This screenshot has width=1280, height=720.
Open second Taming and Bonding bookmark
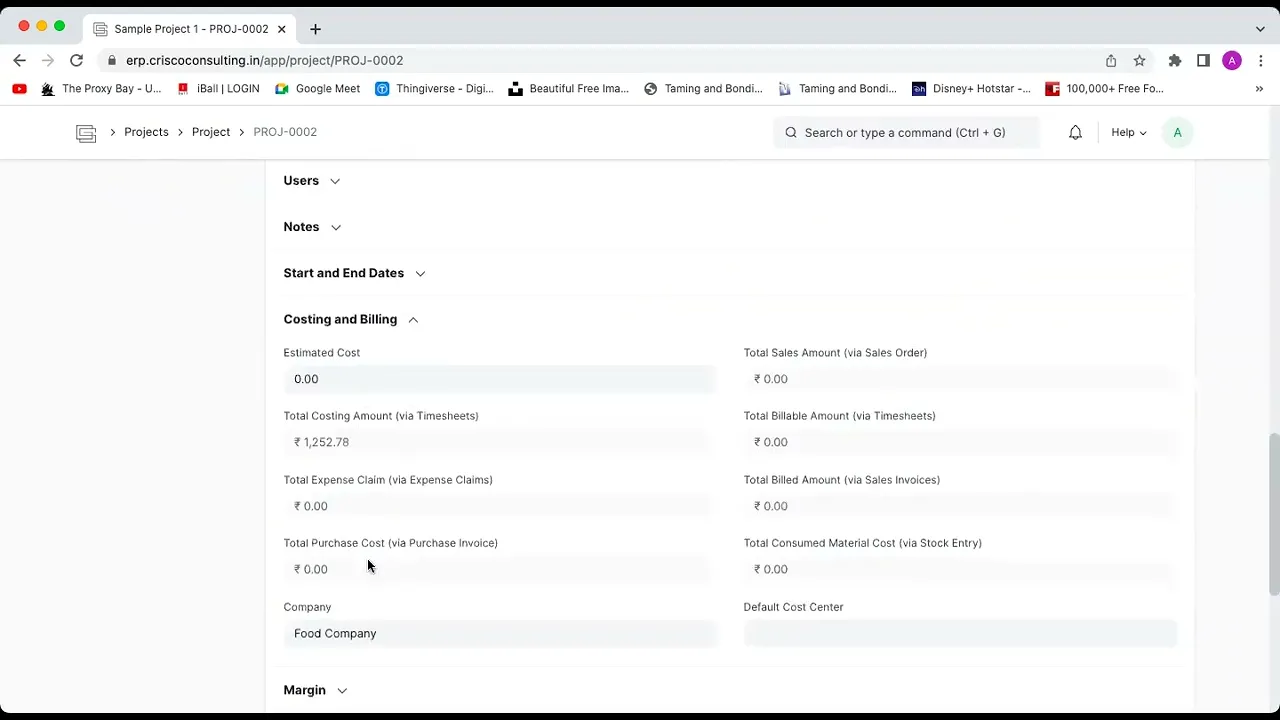pyautogui.click(x=837, y=88)
